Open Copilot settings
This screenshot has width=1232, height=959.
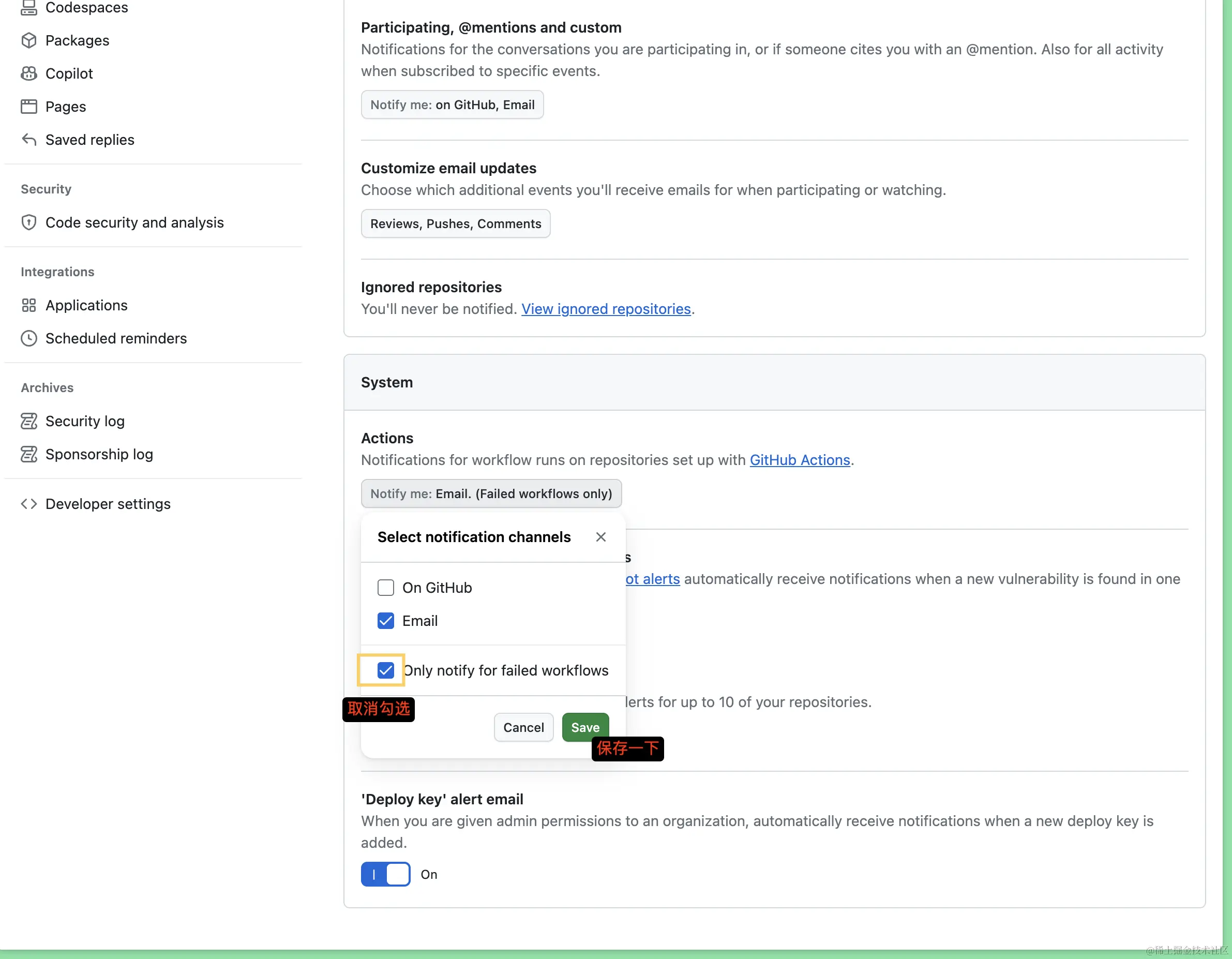pyautogui.click(x=69, y=73)
